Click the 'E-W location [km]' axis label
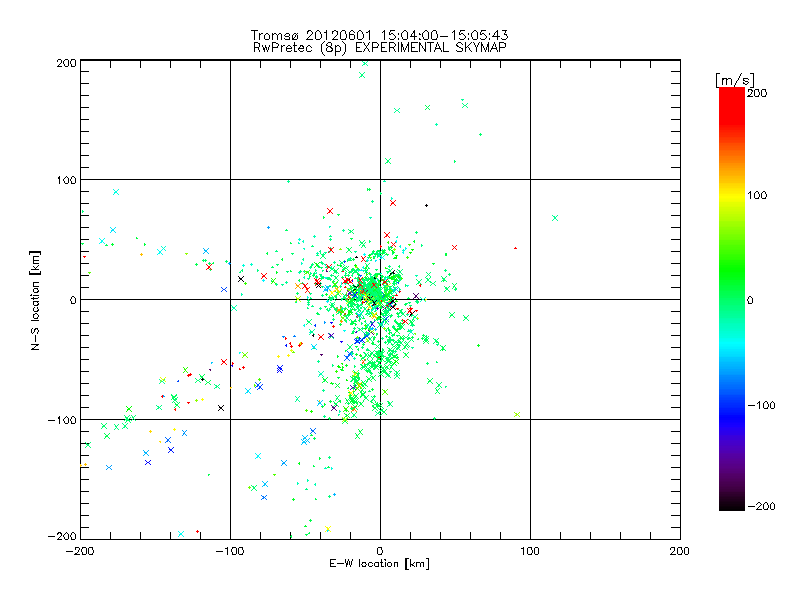Viewport: 800px width, 600px height. coord(379,564)
